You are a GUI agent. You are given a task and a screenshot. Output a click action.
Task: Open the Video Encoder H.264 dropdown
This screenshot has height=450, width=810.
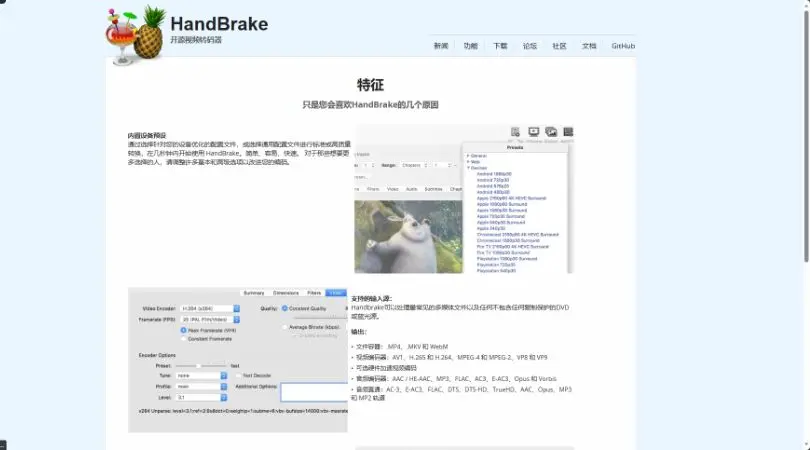pyautogui.click(x=210, y=308)
